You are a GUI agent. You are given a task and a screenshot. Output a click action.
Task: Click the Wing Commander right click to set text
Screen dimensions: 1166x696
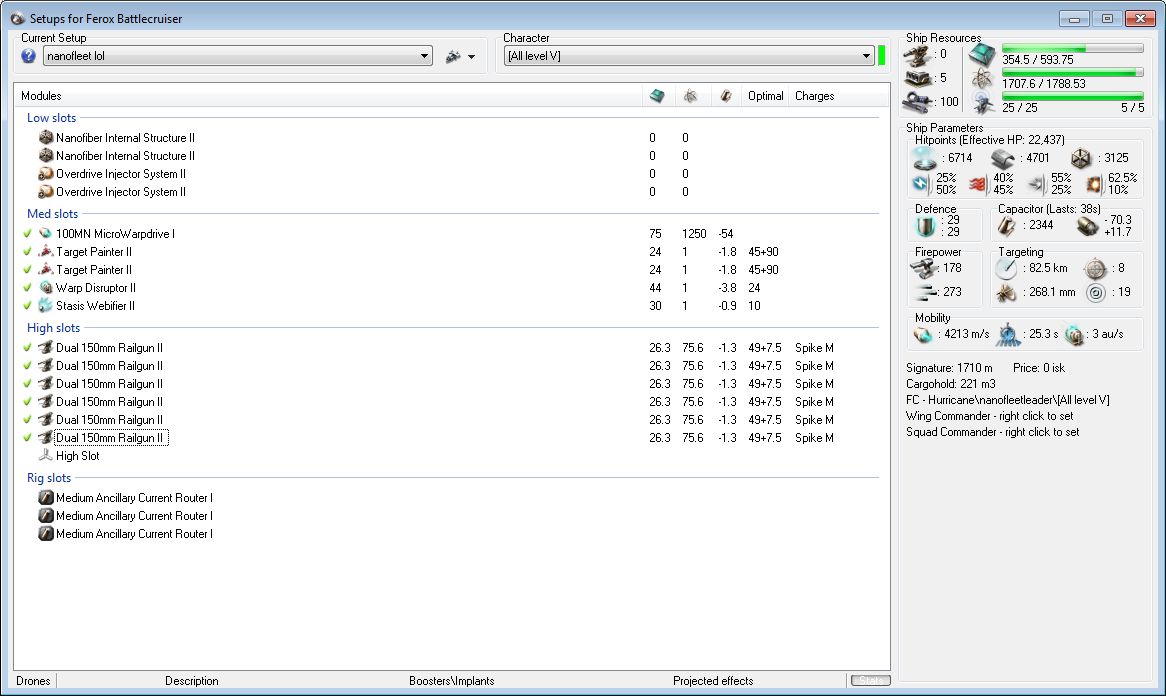point(990,416)
